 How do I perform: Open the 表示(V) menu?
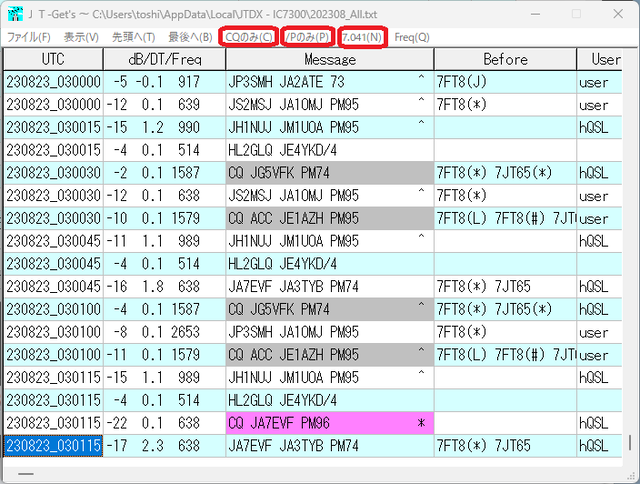coord(81,38)
